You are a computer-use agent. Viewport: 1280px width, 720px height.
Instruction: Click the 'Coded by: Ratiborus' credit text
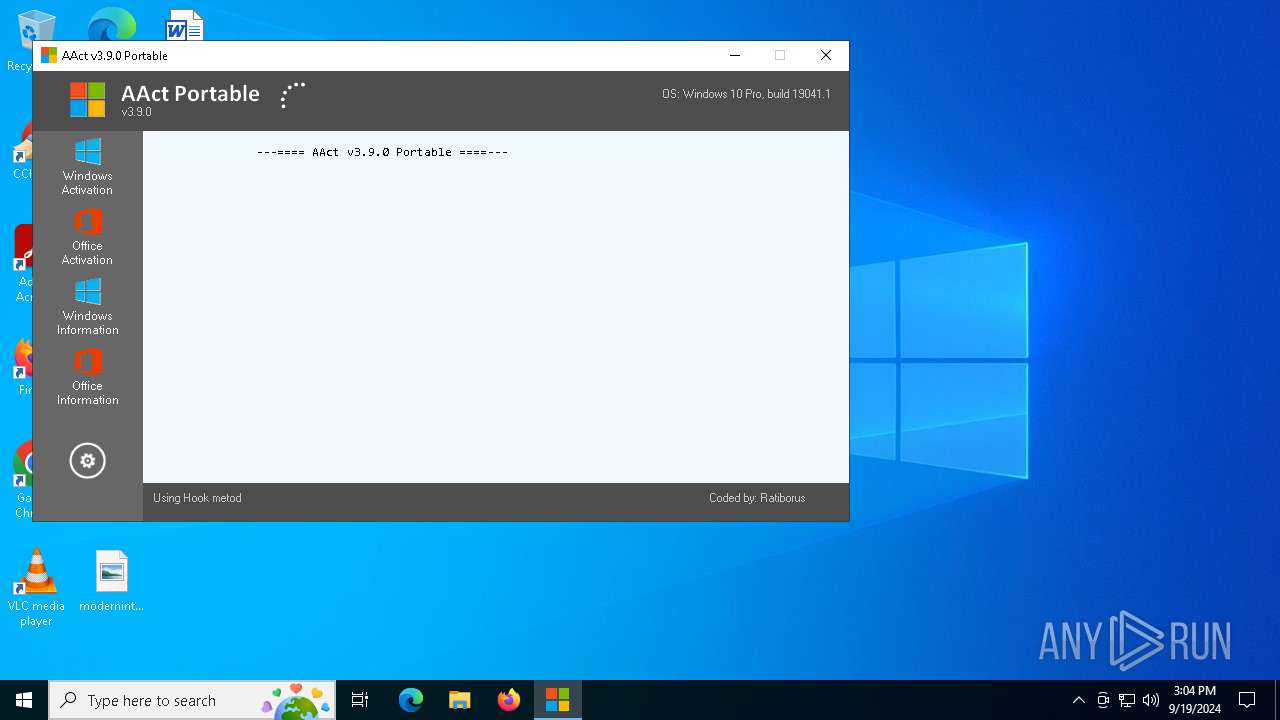[757, 498]
